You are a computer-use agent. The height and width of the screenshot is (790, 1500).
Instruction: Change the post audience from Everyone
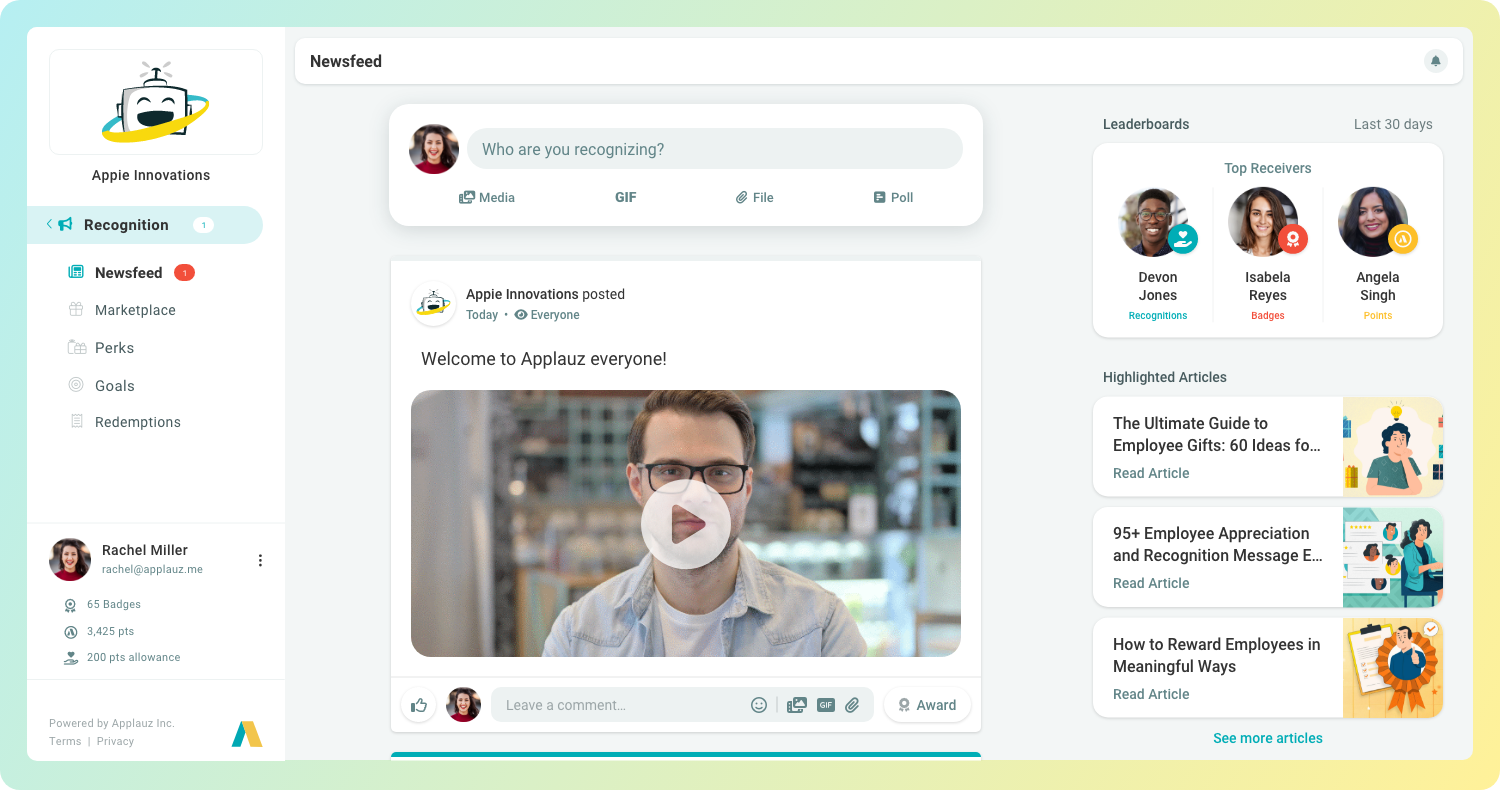546,314
